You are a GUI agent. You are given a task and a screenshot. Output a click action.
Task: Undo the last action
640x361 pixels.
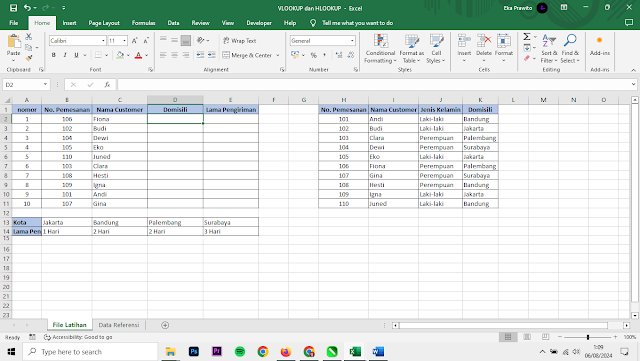click(27, 8)
